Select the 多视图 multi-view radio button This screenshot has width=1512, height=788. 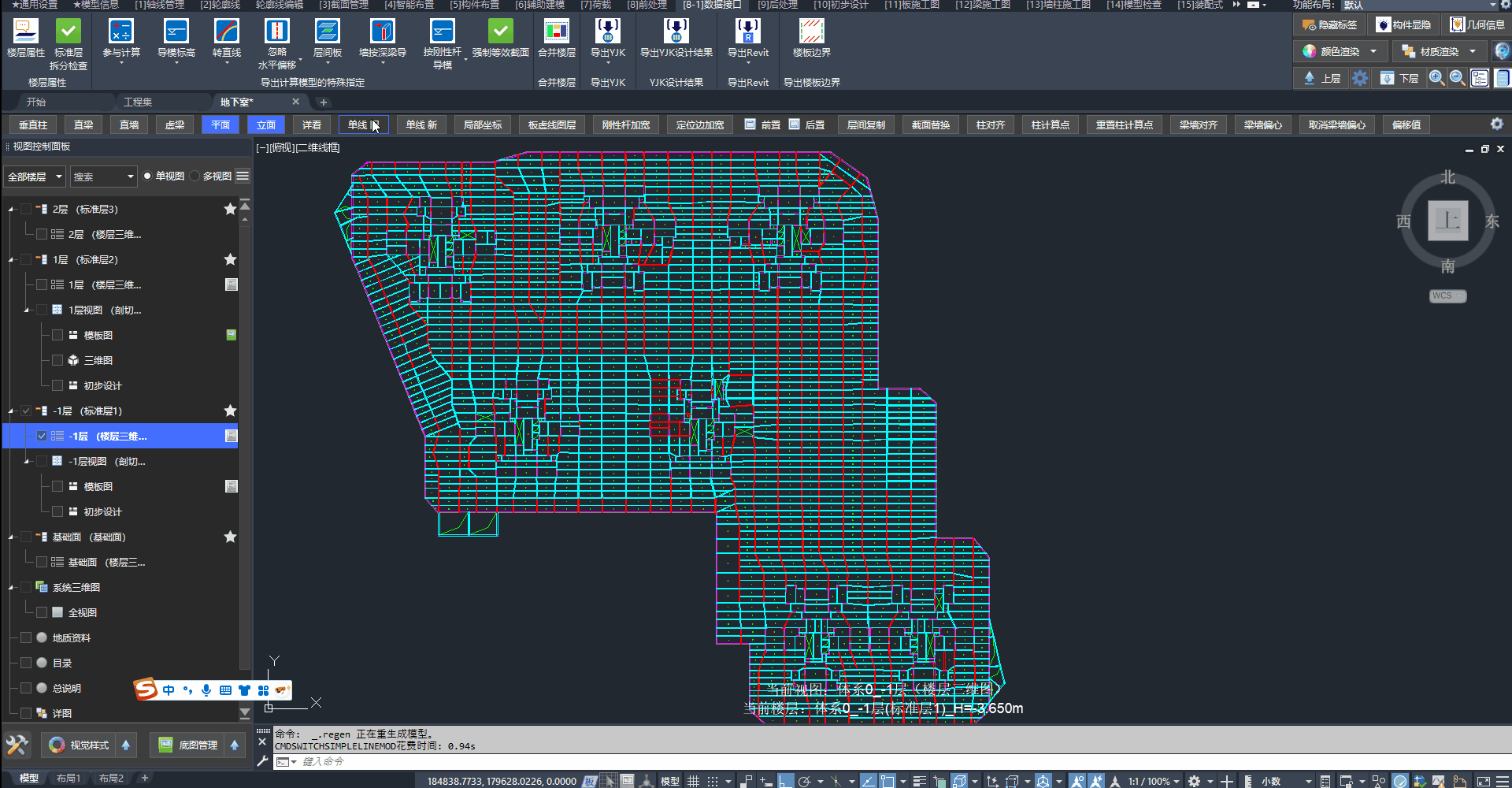coord(195,177)
